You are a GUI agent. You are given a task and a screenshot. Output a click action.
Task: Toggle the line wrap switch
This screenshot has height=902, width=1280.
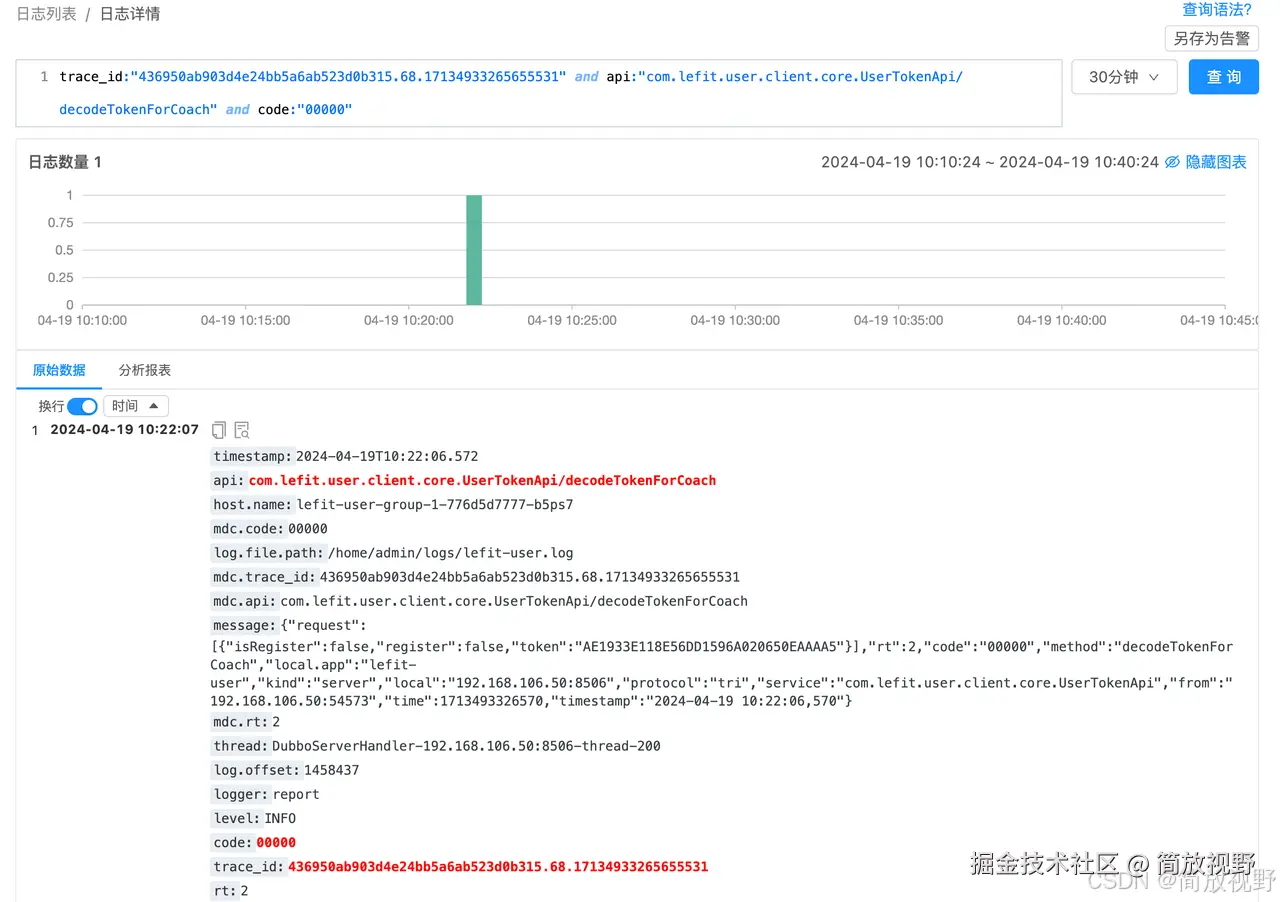(x=82, y=406)
